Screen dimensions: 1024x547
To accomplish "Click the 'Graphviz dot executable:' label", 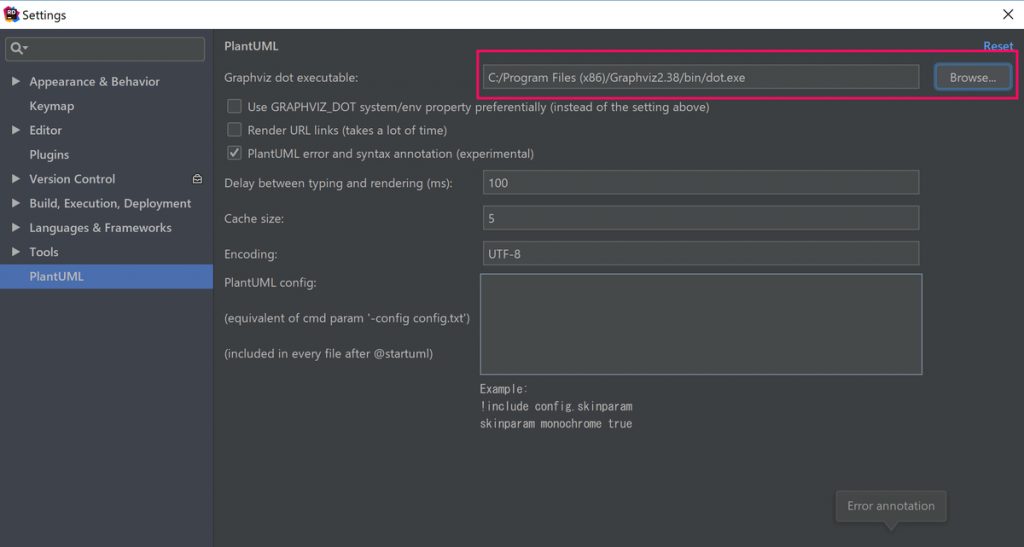I will click(x=291, y=77).
